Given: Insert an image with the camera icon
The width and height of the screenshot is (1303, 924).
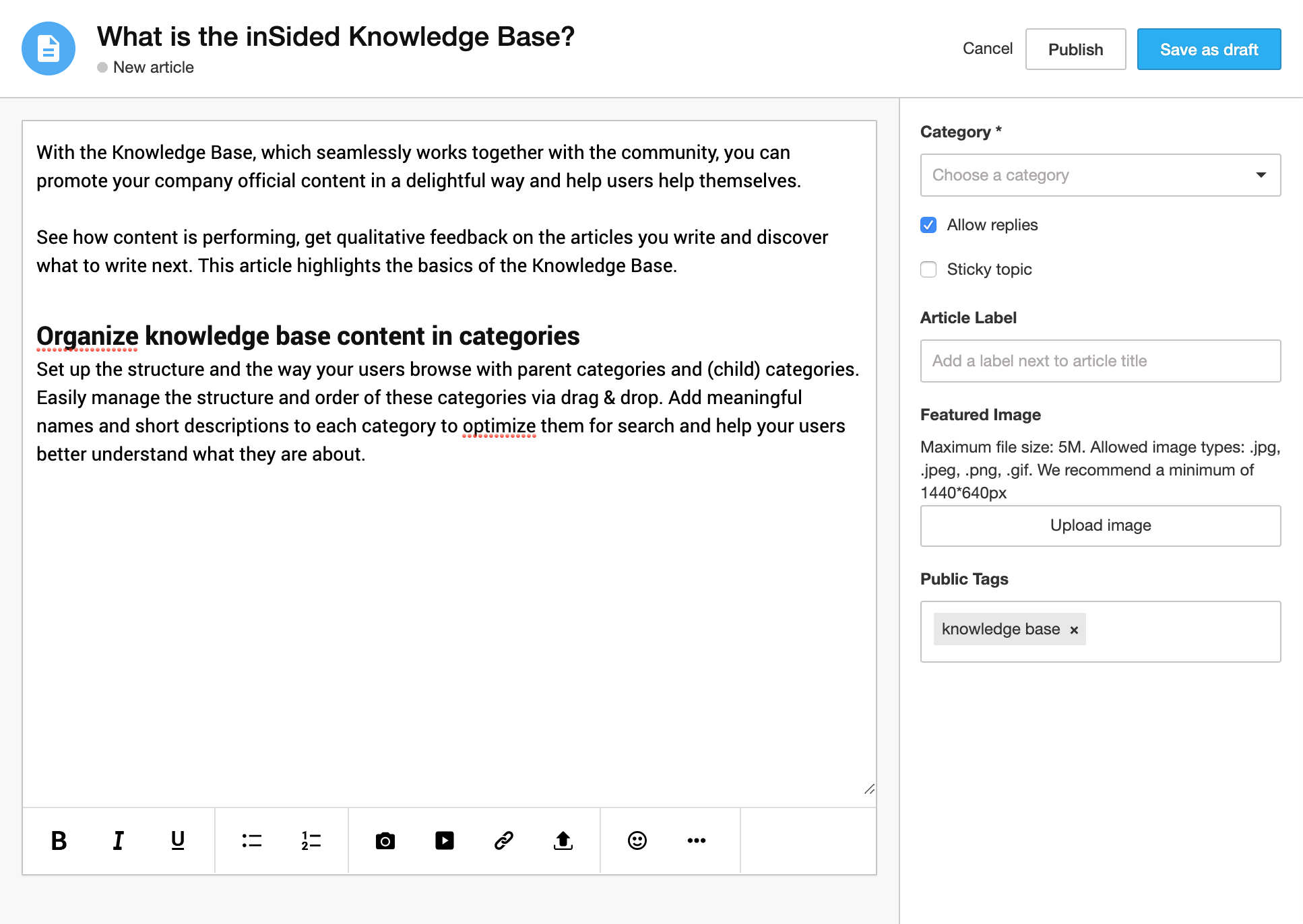Looking at the screenshot, I should (x=385, y=840).
